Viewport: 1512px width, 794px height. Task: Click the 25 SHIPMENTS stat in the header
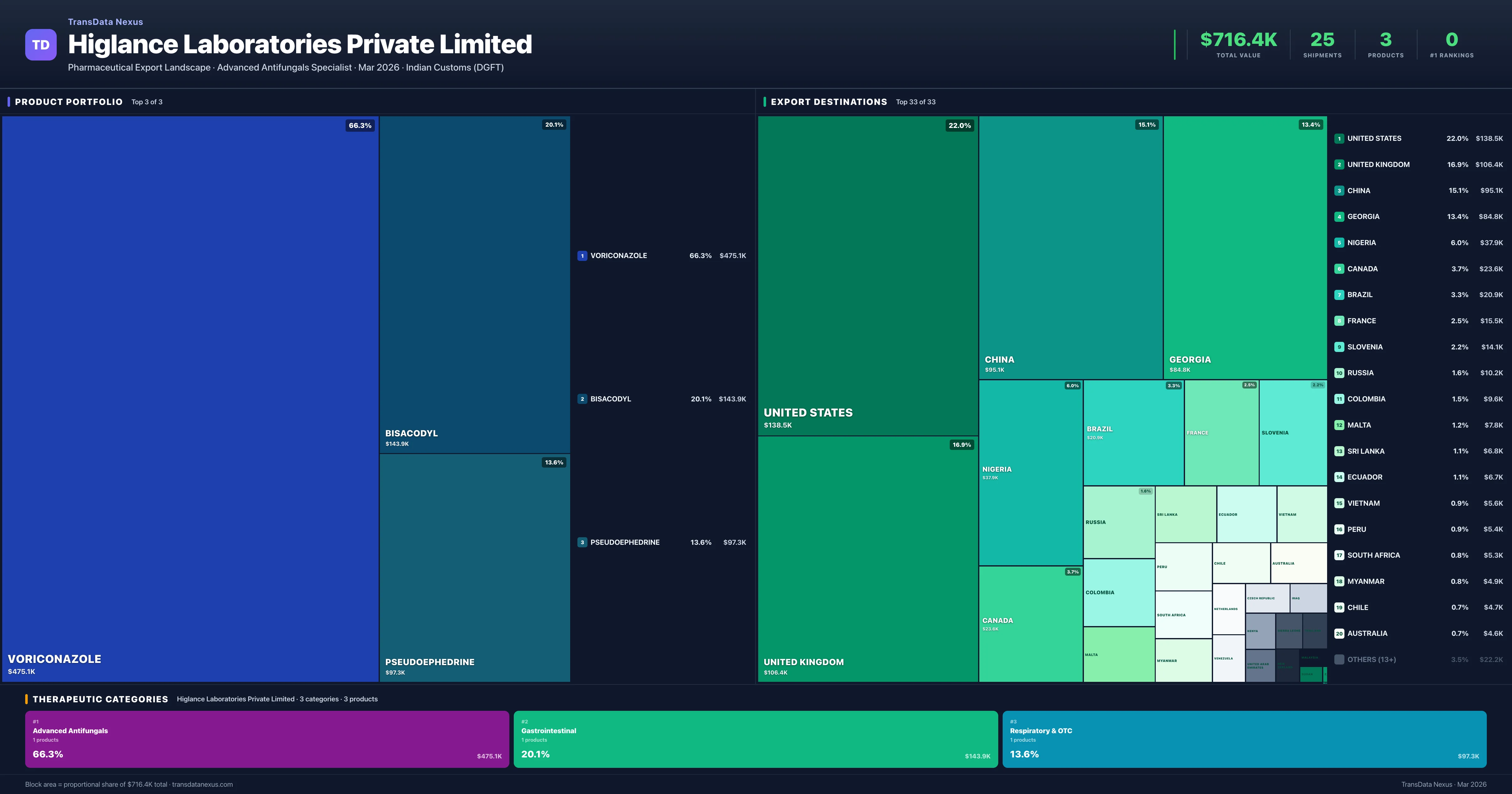coord(1322,45)
